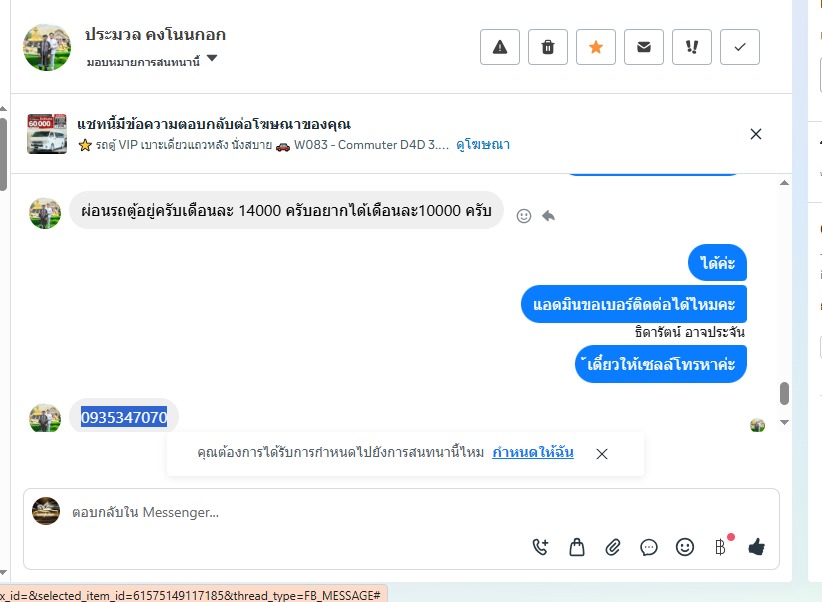Open emoji picker smiley in reply box
Screen dimensions: 822x602
click(x=685, y=547)
